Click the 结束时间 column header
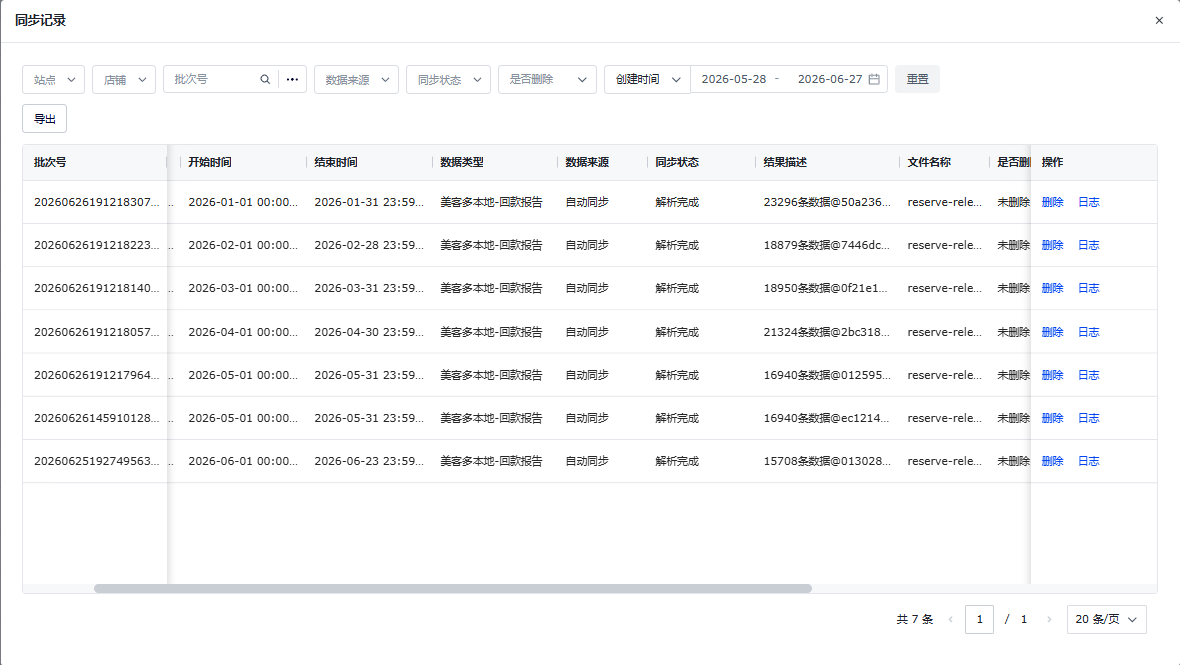1180x665 pixels. coord(336,162)
